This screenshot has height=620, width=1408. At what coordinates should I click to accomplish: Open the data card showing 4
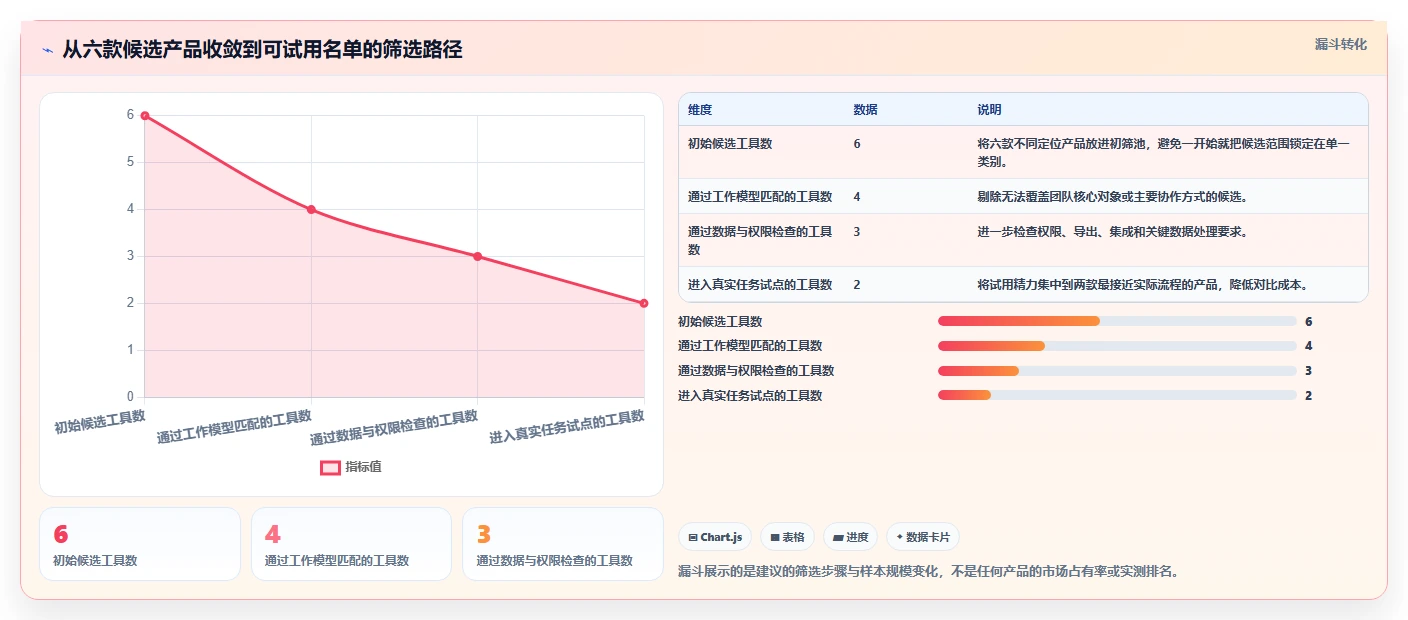(x=352, y=544)
